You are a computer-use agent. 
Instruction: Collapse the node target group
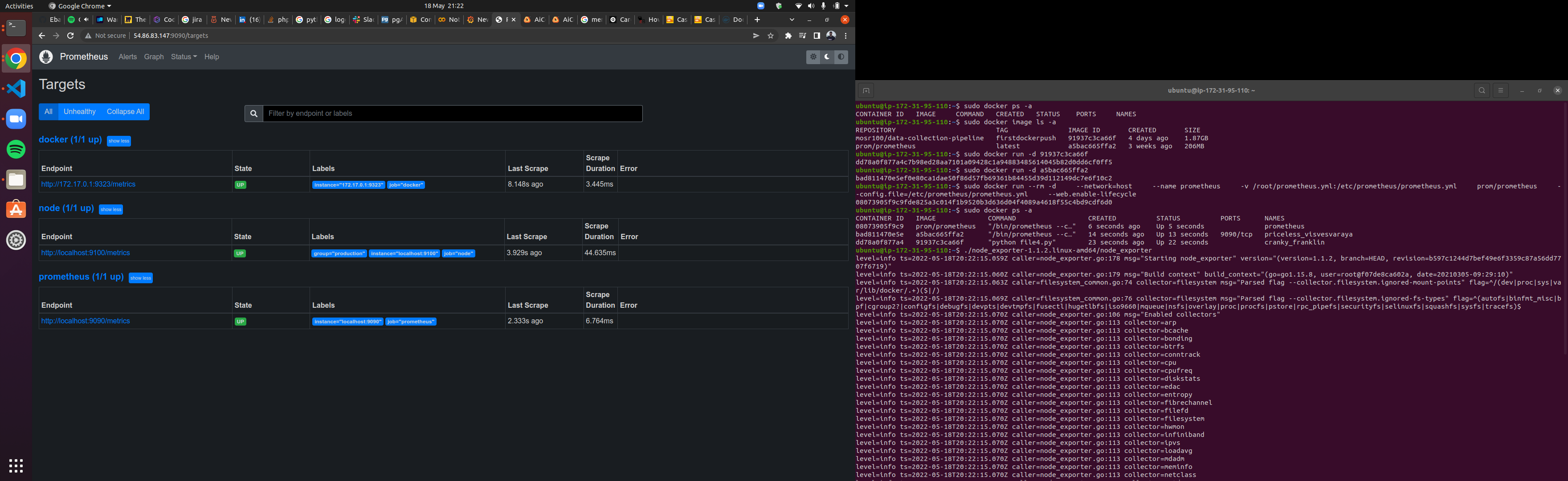tap(110, 209)
